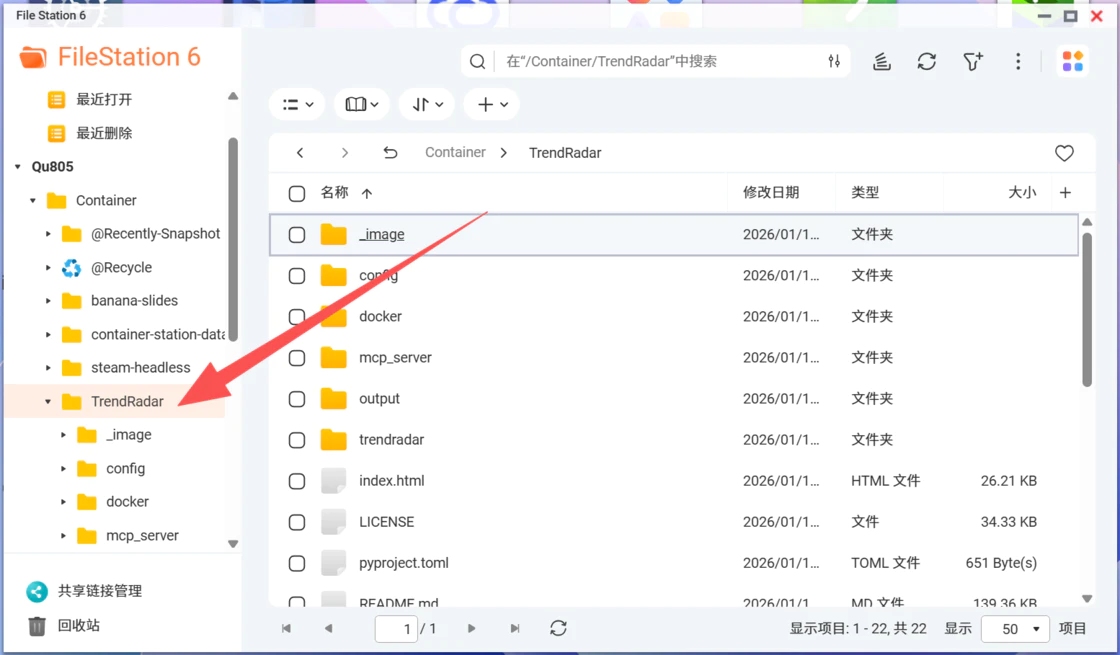Check the config folder checkbox

tap(297, 276)
